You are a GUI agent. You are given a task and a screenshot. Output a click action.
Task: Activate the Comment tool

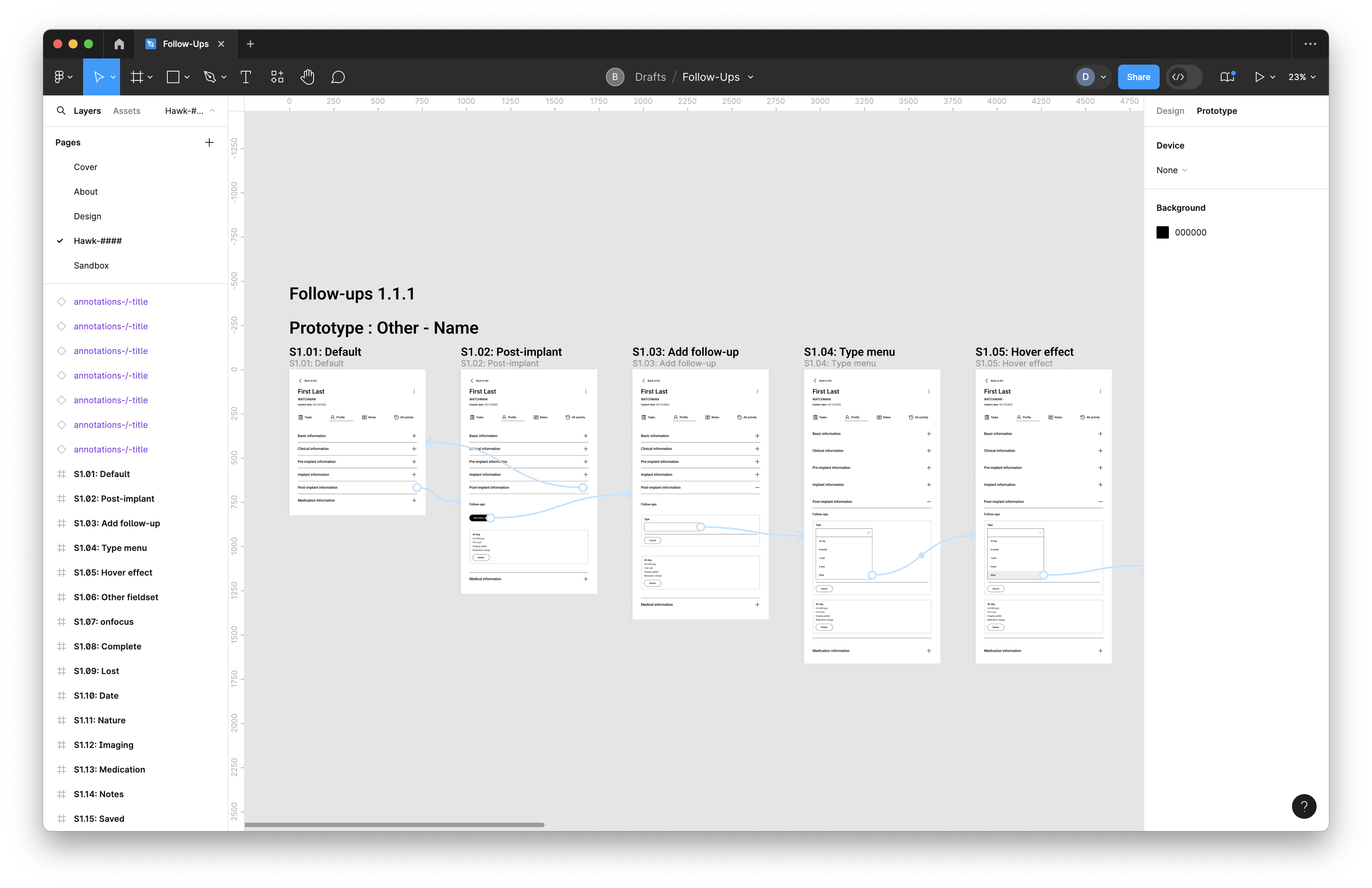[x=338, y=77]
